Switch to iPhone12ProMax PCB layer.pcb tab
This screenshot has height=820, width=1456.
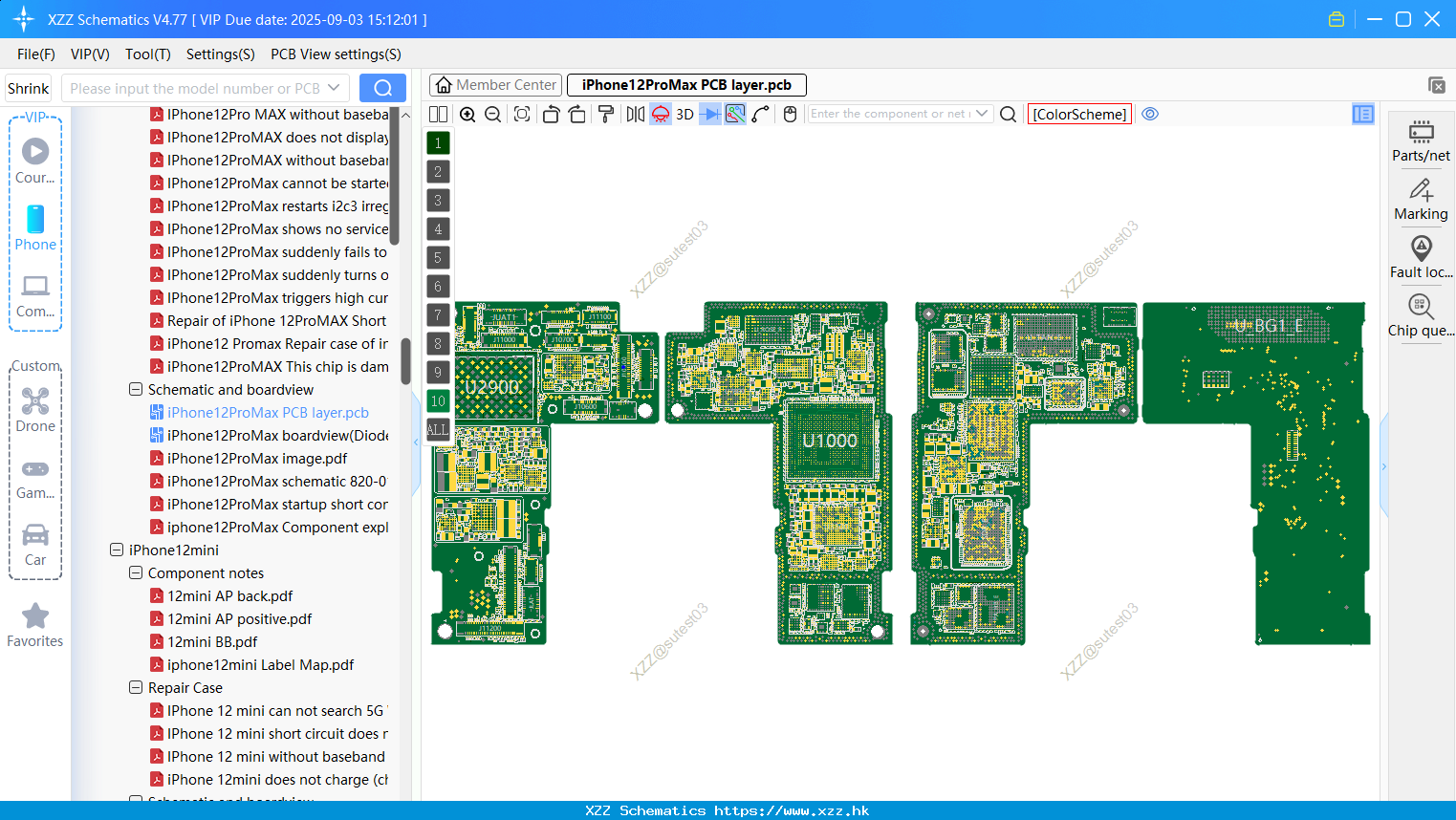(686, 85)
